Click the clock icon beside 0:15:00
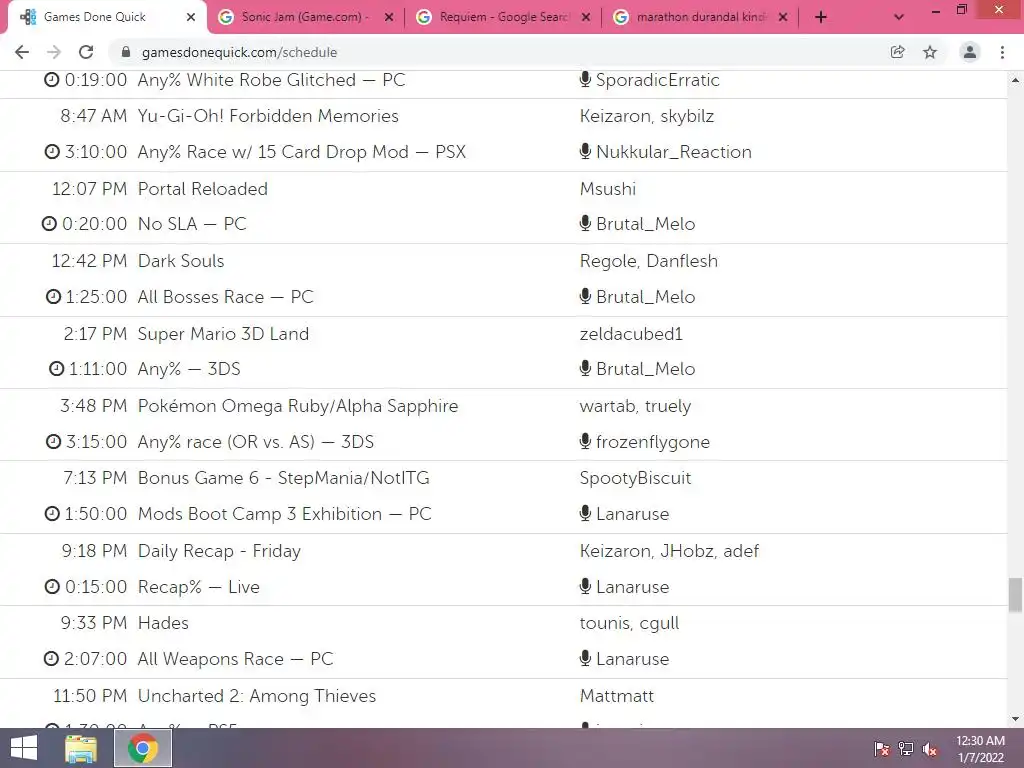Screen dimensions: 1024x768 [52, 586]
